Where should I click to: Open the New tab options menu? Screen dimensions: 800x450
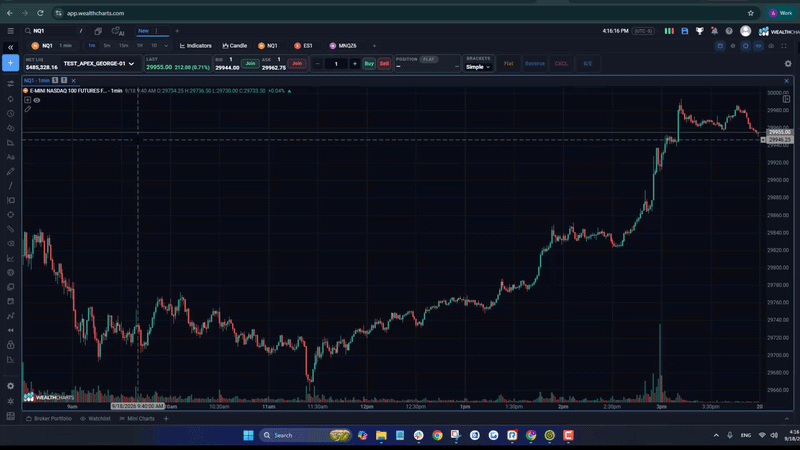[x=157, y=31]
